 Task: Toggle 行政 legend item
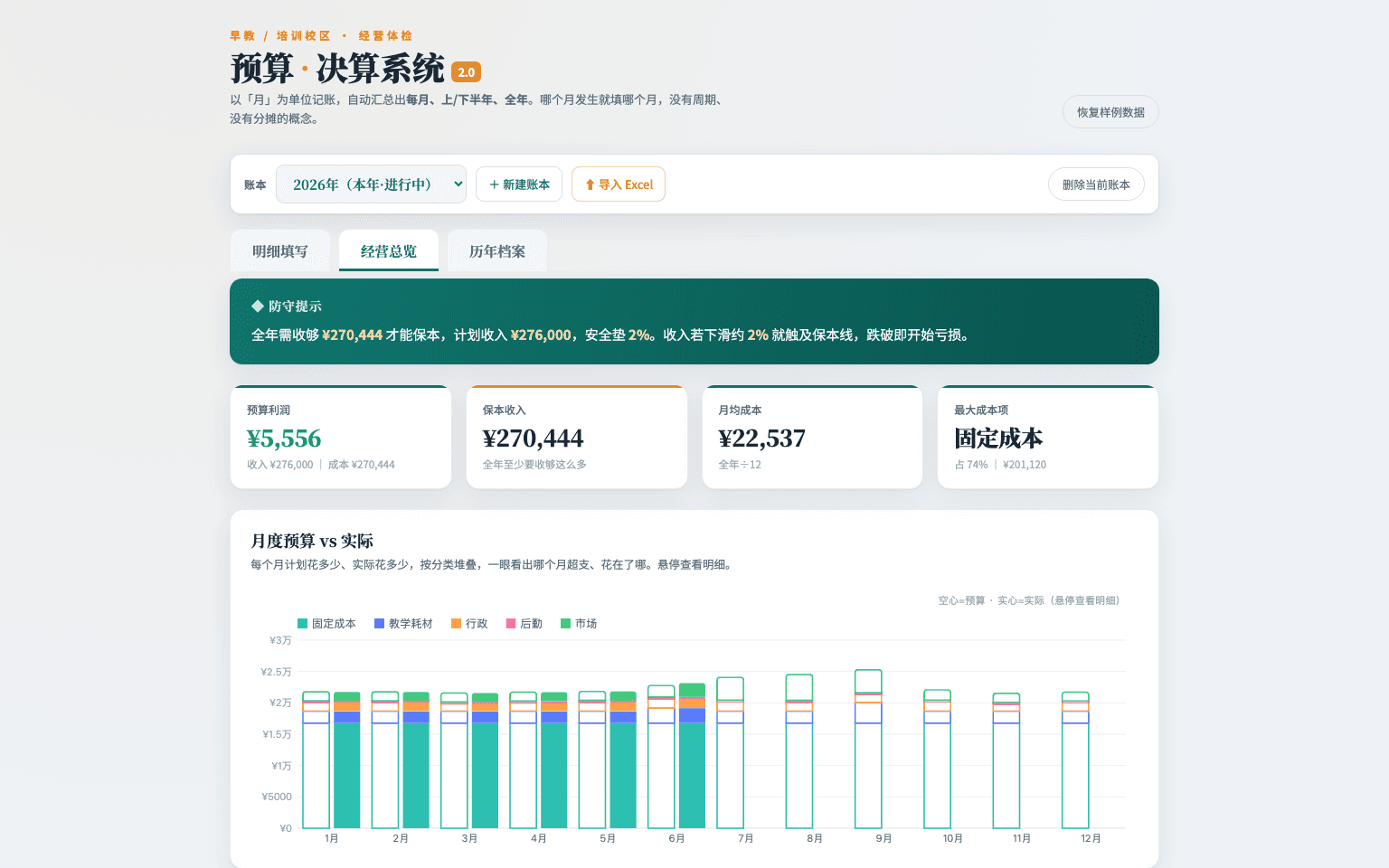click(469, 624)
